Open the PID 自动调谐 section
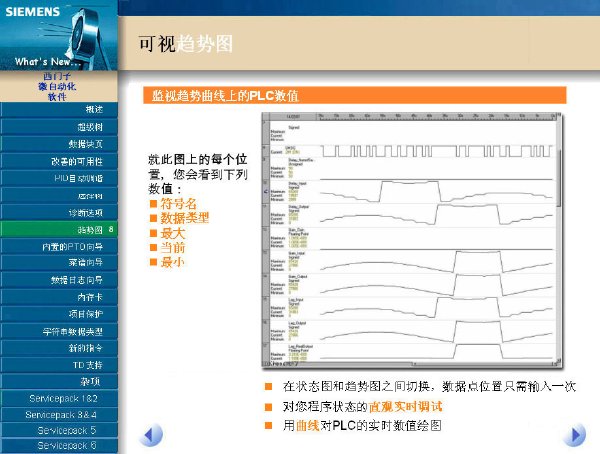Screen dimensions: 600x454 [x=59, y=178]
